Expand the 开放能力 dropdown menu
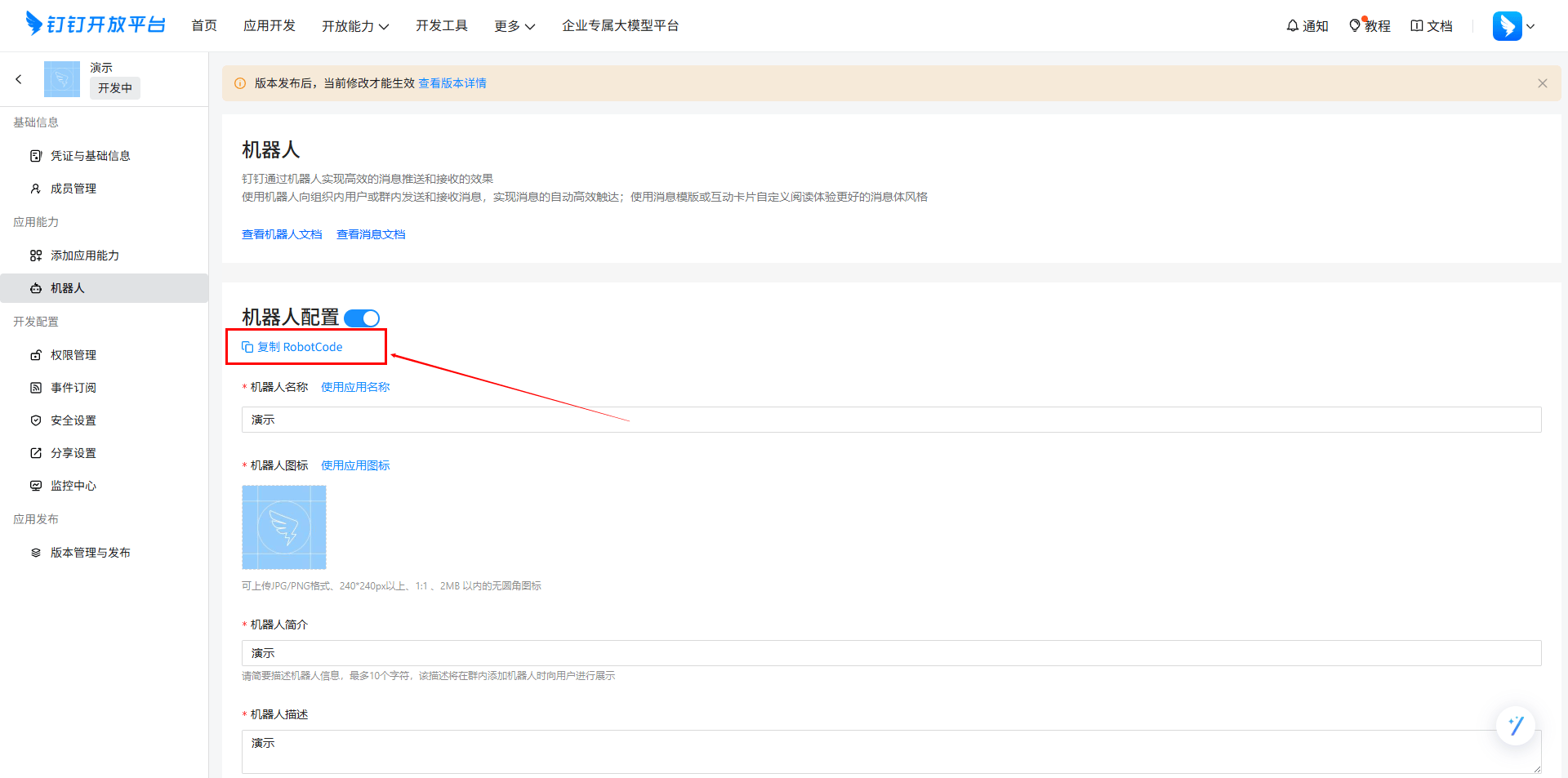1568x778 pixels. click(x=354, y=26)
